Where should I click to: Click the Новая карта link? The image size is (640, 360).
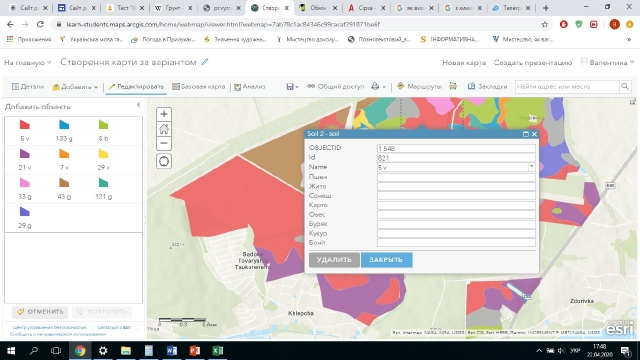(464, 62)
